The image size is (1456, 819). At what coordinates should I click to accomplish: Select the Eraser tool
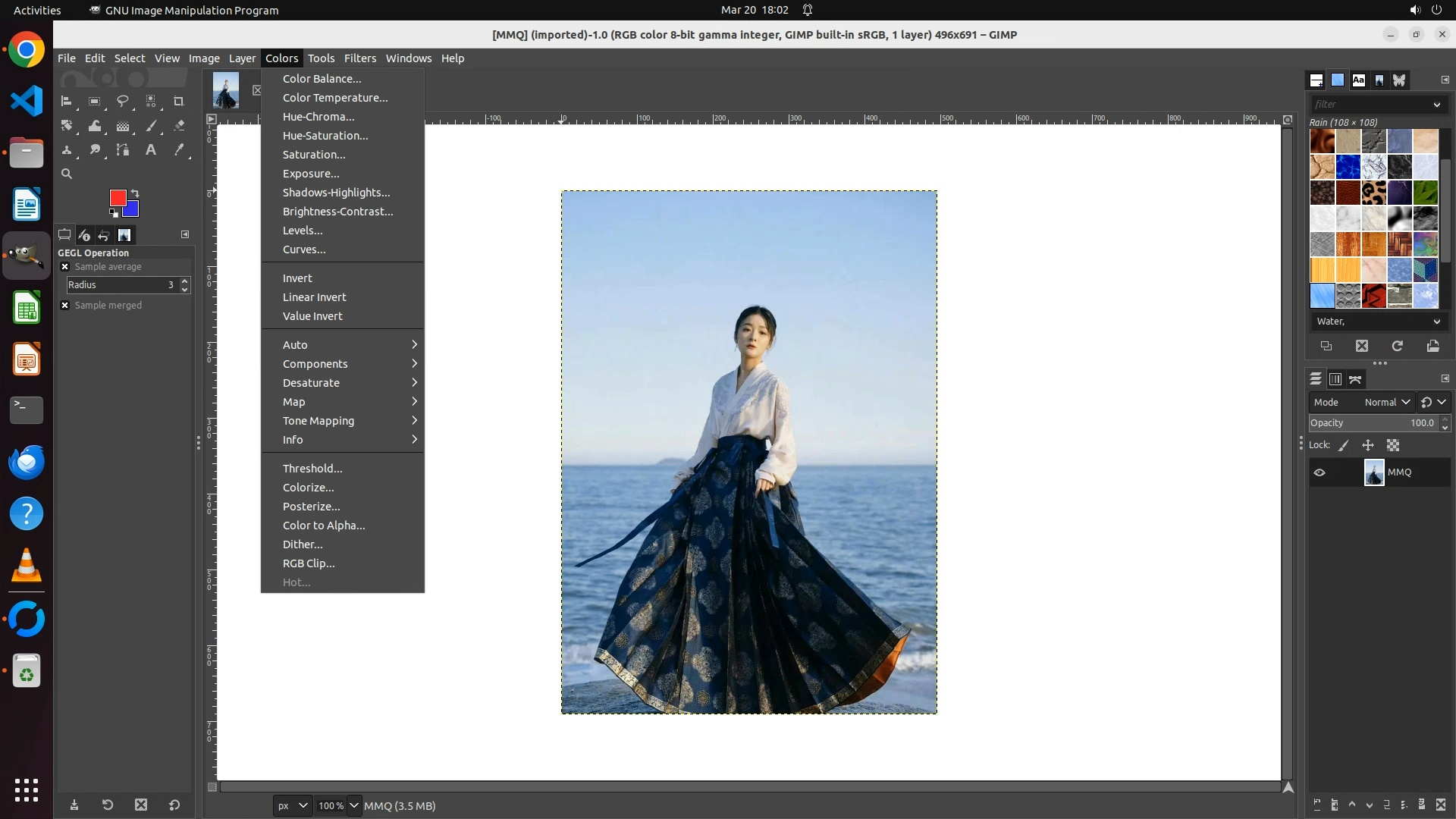(x=179, y=126)
